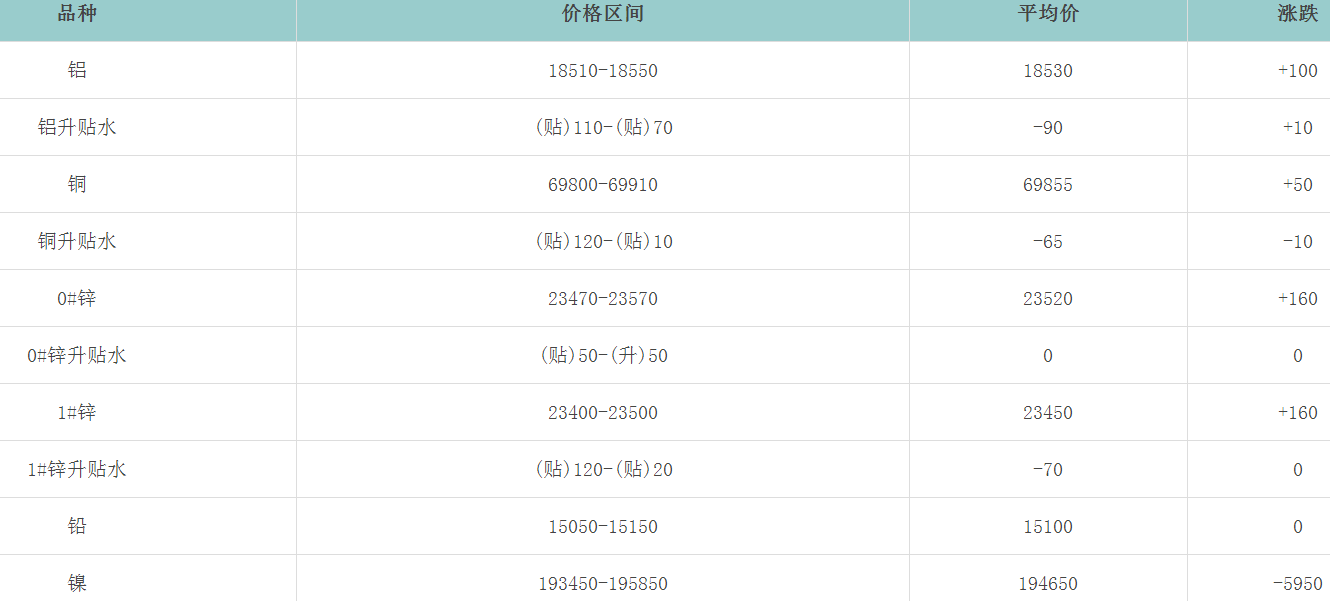Select the nickel change value -5950
This screenshot has width=1330, height=601.
point(1297,584)
